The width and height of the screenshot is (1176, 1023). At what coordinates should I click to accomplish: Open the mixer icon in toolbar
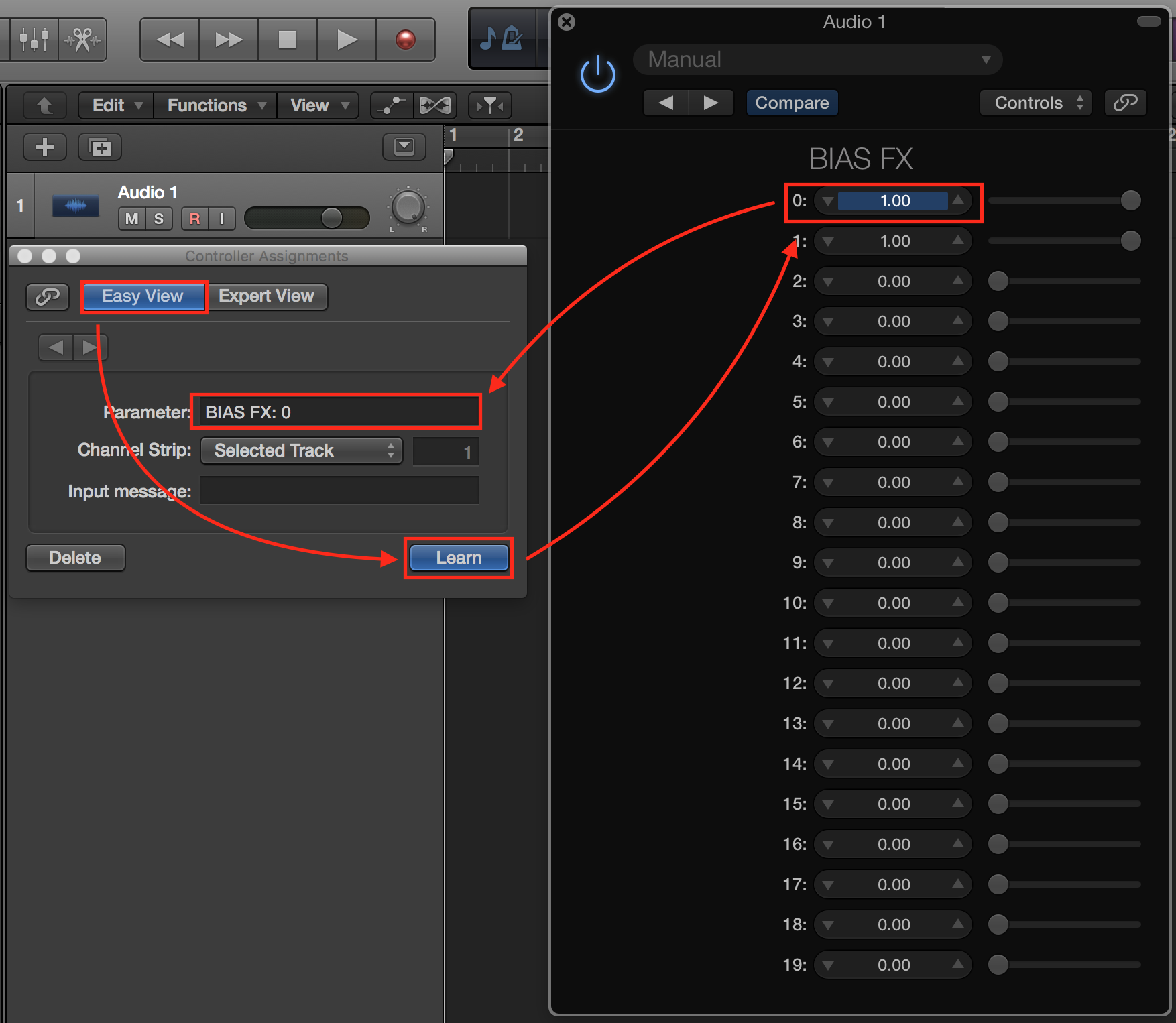pos(34,40)
